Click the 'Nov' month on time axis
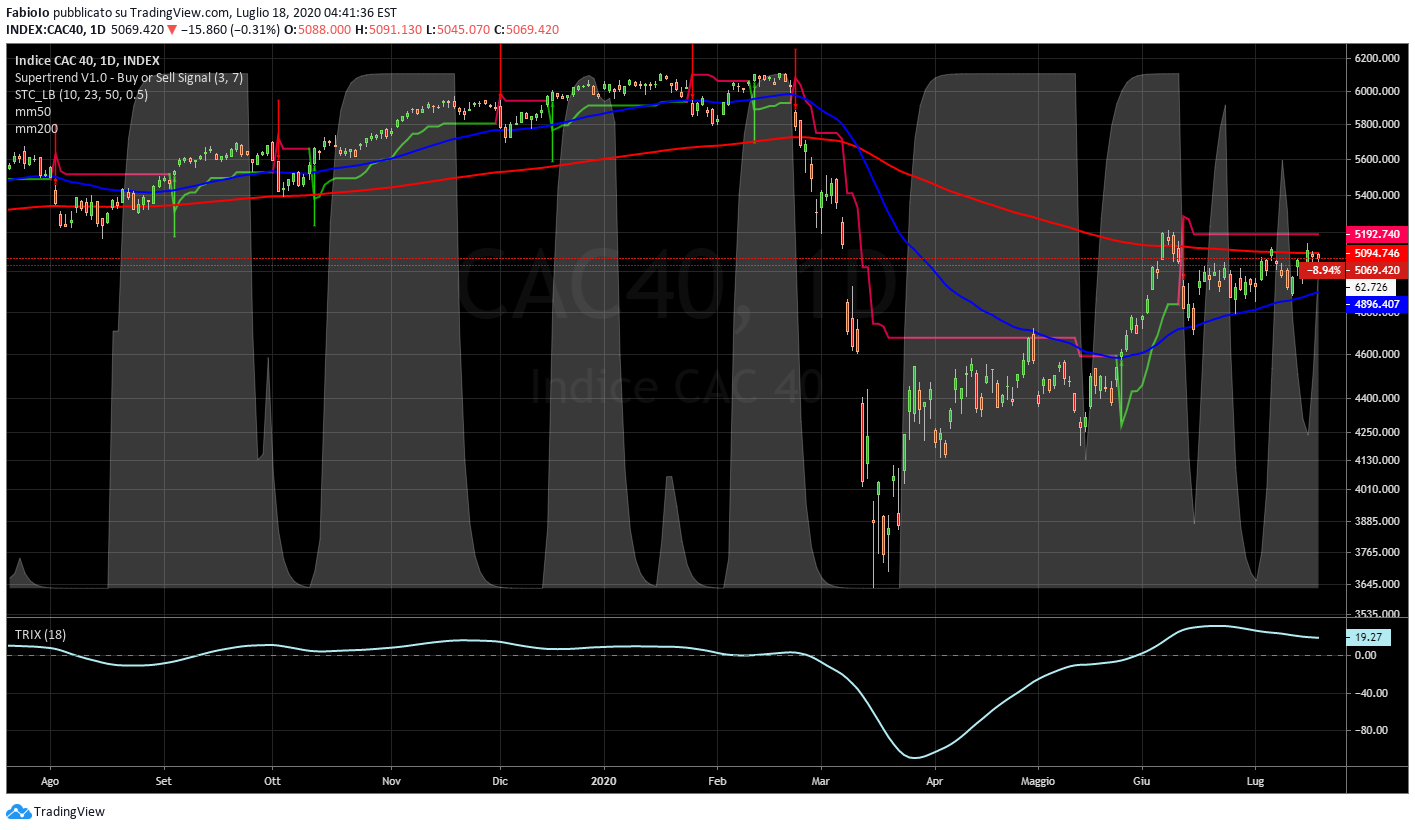 click(391, 779)
